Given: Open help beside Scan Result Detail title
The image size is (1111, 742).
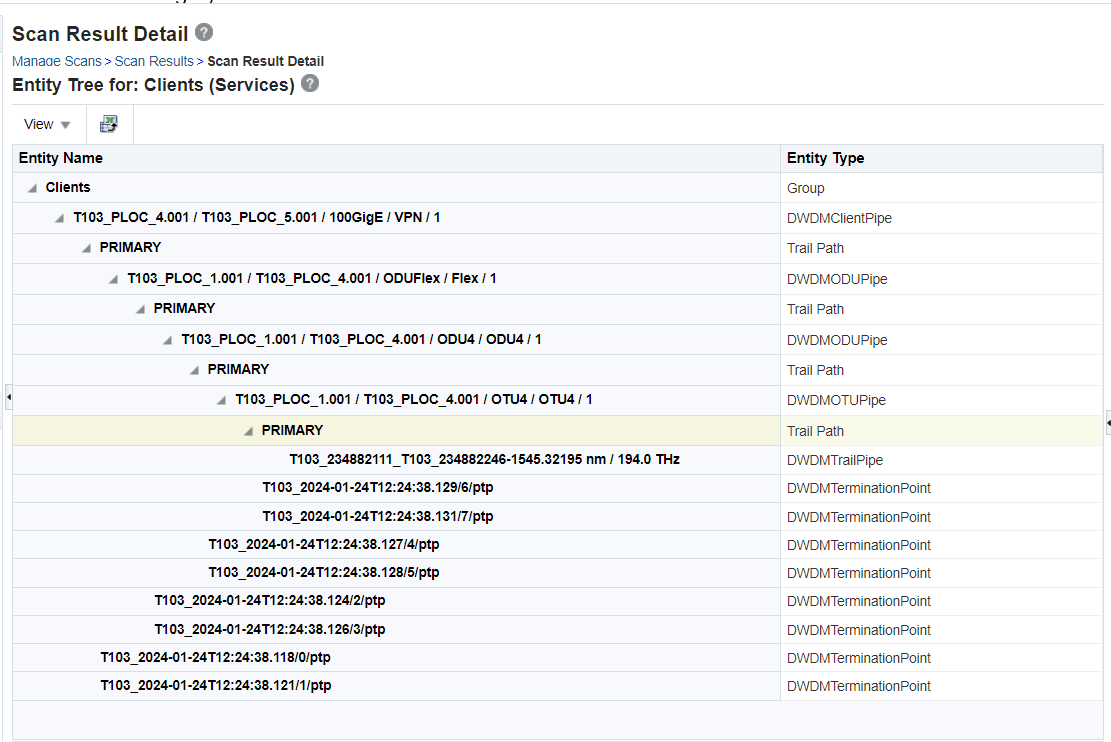Looking at the screenshot, I should point(203,33).
